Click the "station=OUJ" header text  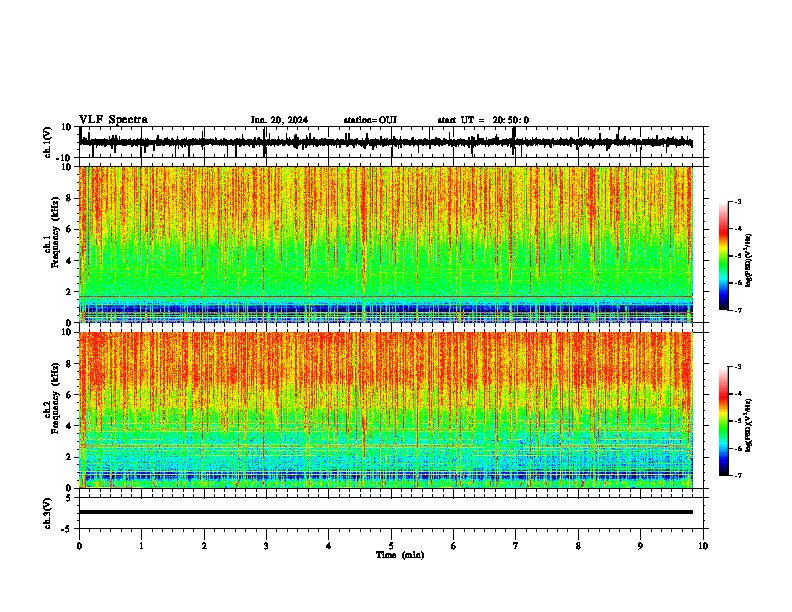(370, 120)
